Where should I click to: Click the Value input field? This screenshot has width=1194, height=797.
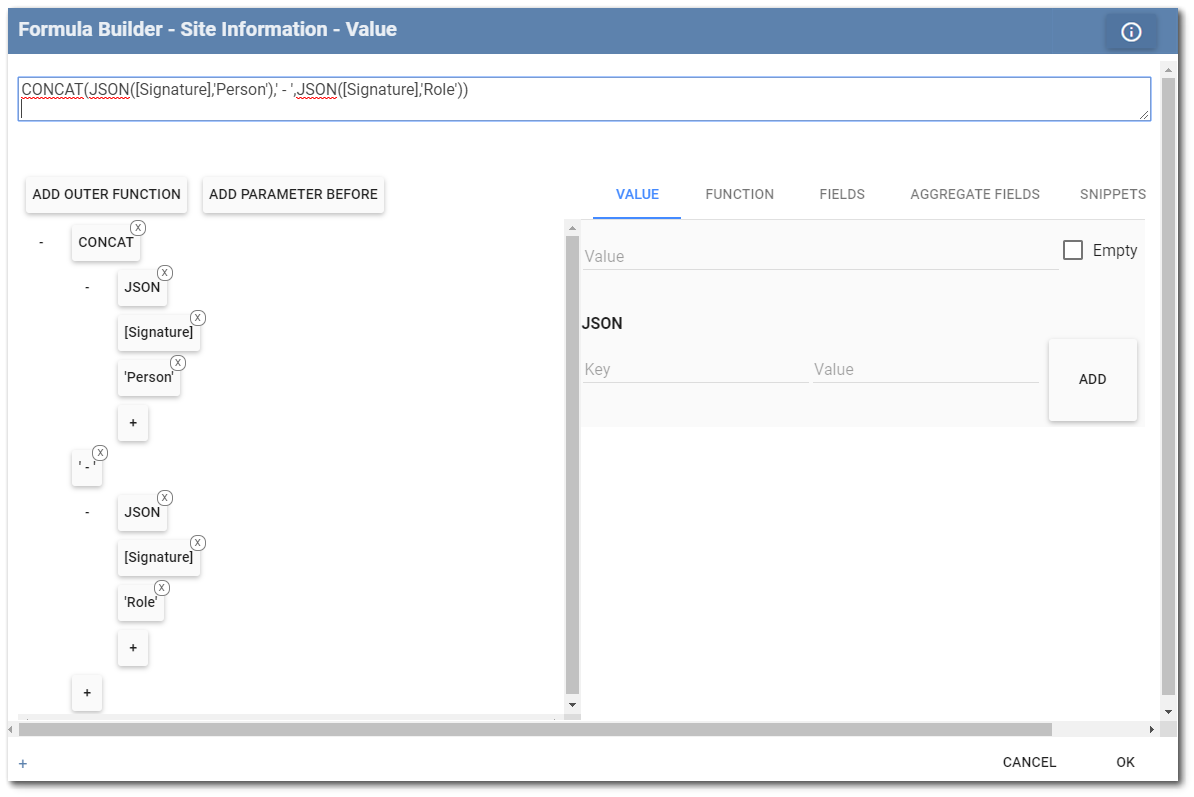(821, 257)
